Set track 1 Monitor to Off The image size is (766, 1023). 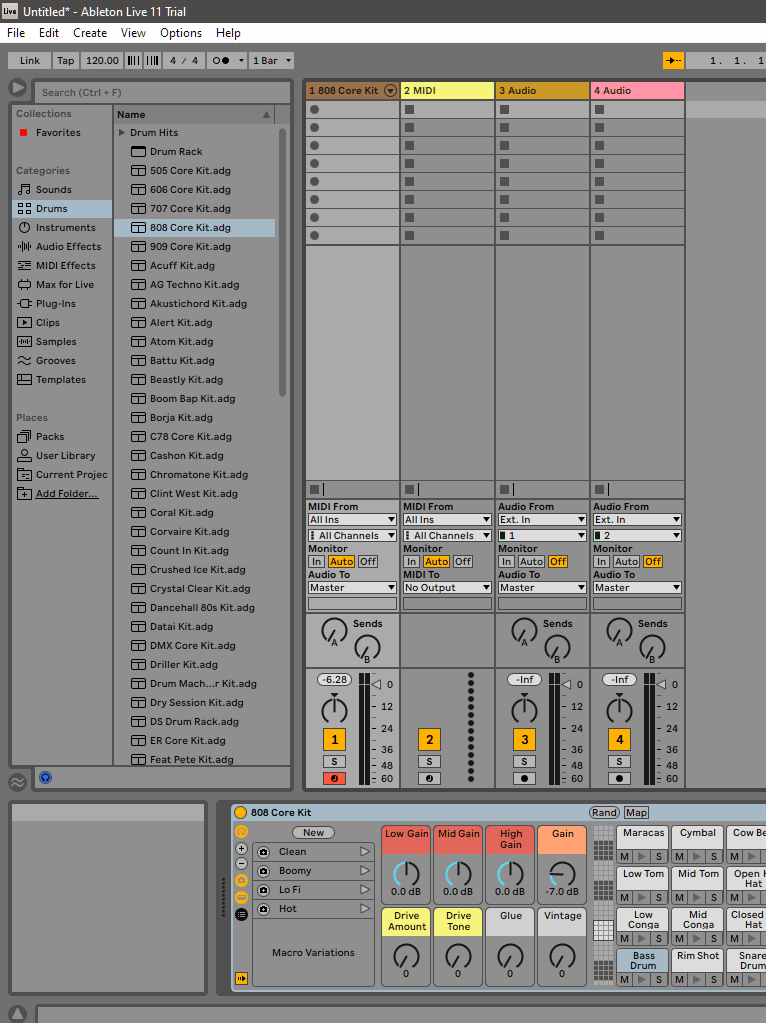[x=368, y=562]
